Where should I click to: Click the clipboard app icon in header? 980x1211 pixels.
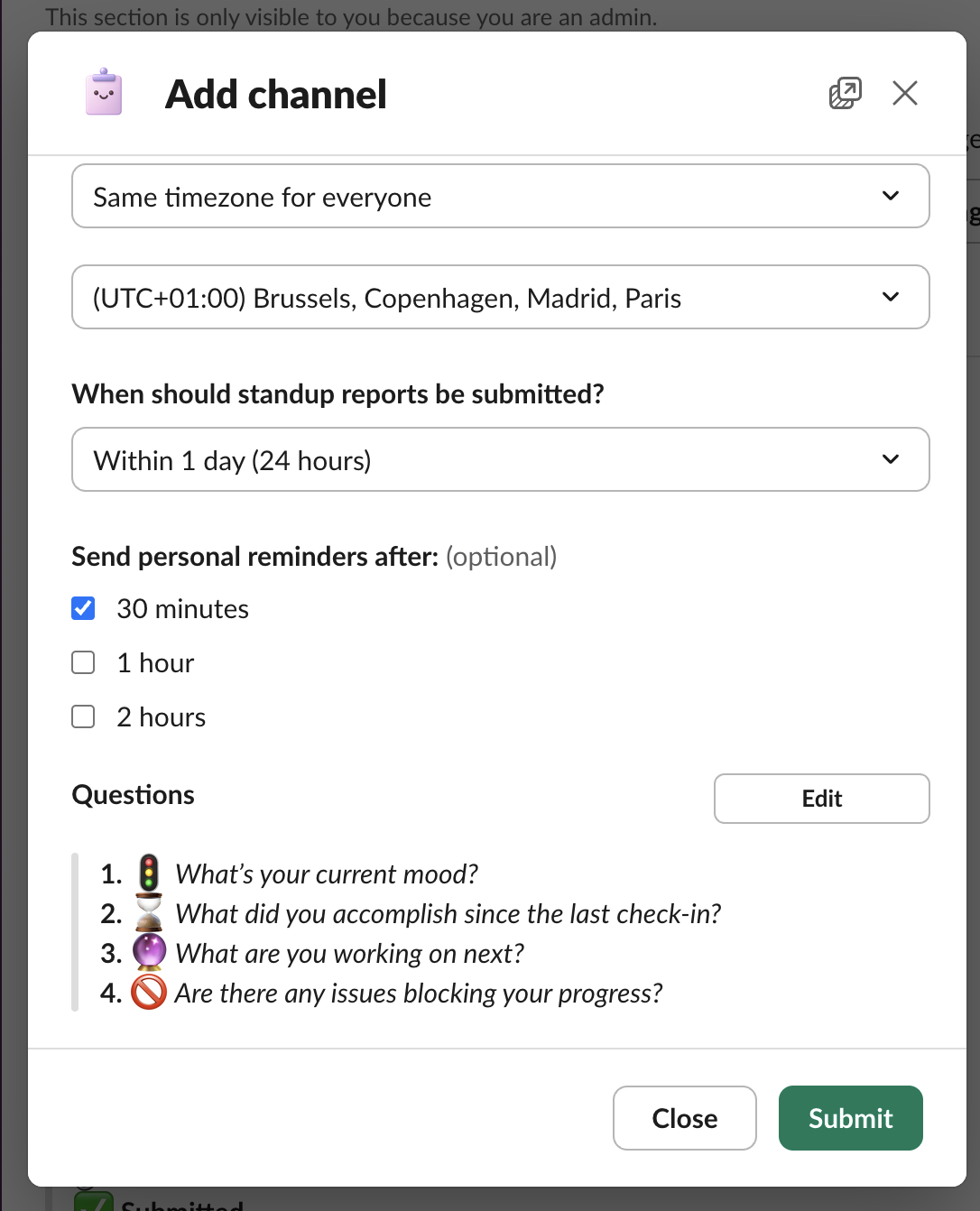tap(104, 93)
